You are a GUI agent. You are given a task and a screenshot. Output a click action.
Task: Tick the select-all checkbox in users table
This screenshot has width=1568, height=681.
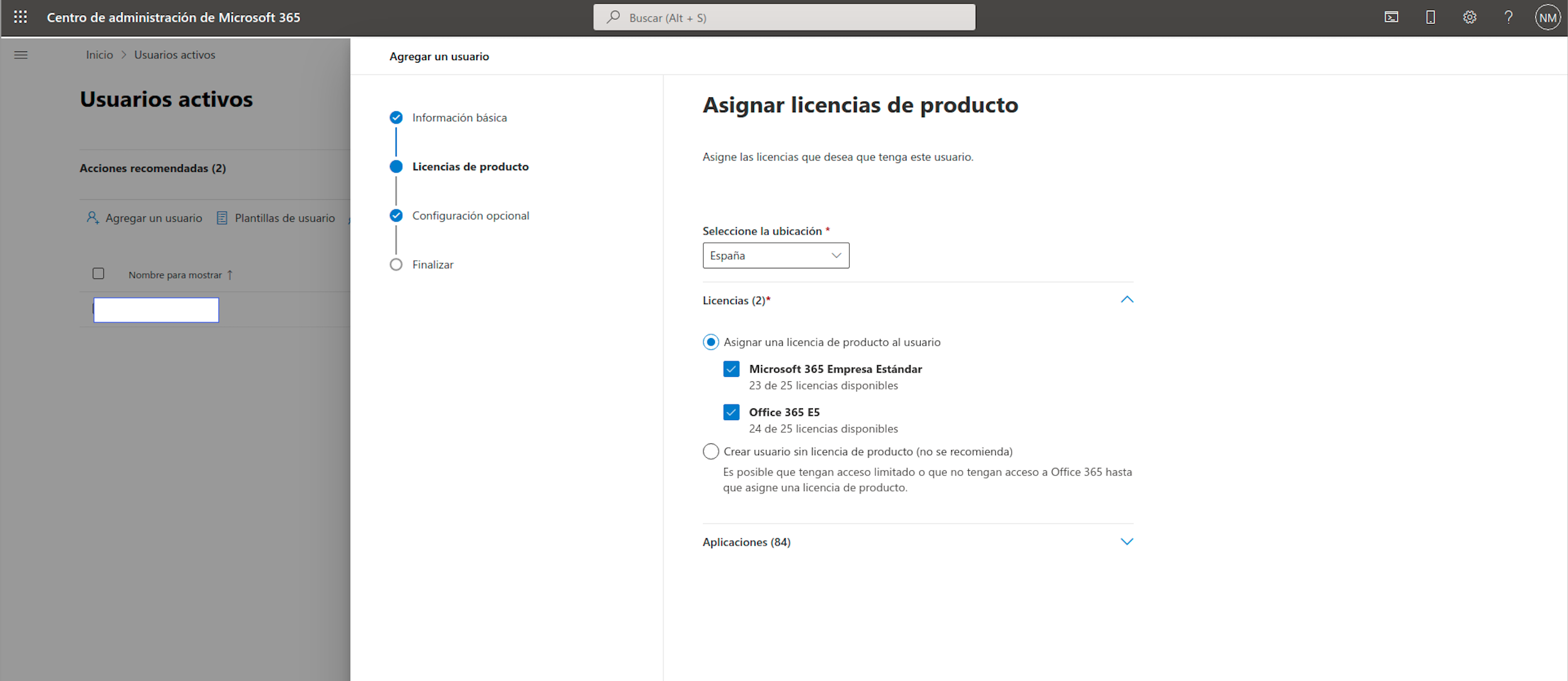[x=98, y=273]
